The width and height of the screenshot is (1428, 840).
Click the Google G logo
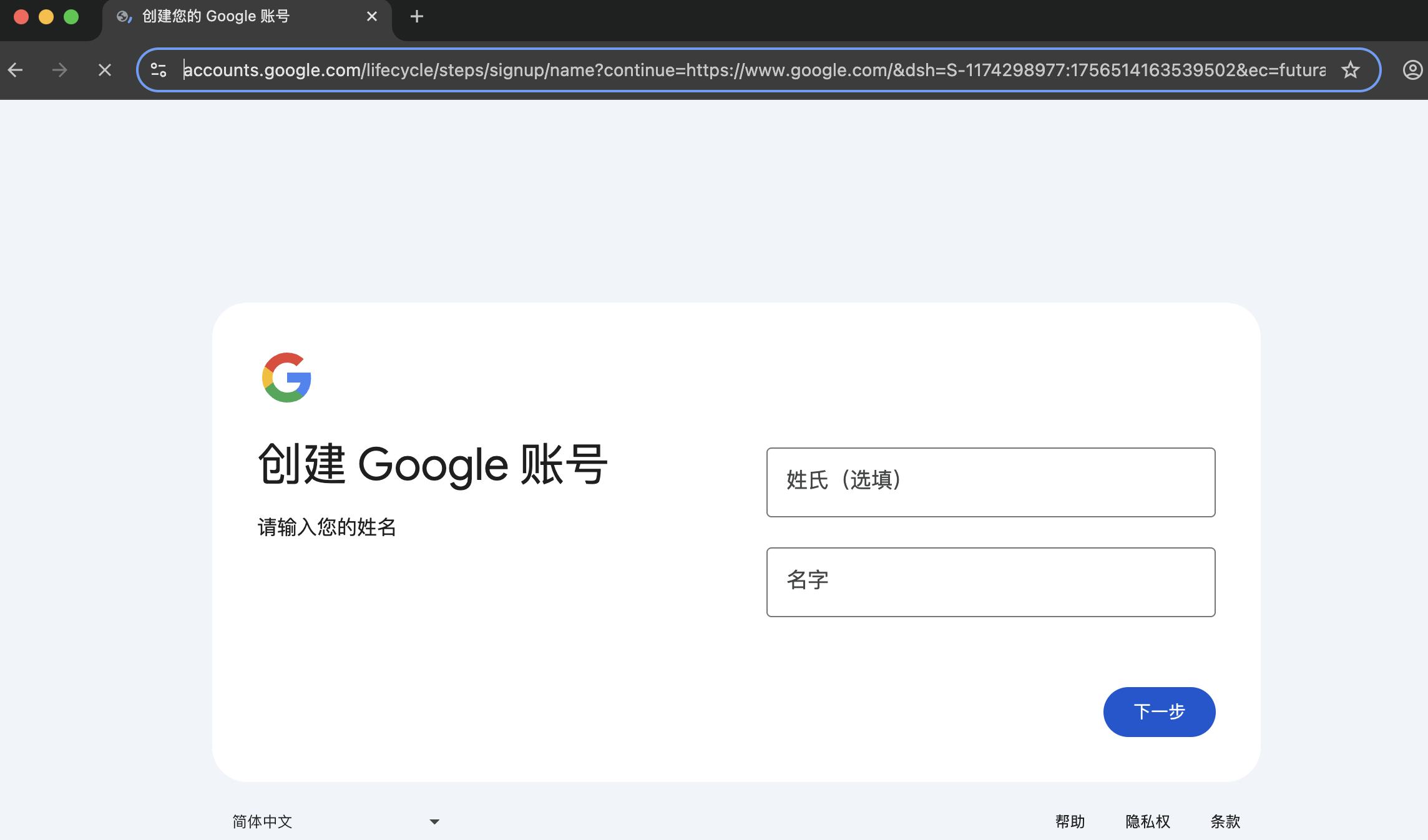pyautogui.click(x=286, y=378)
